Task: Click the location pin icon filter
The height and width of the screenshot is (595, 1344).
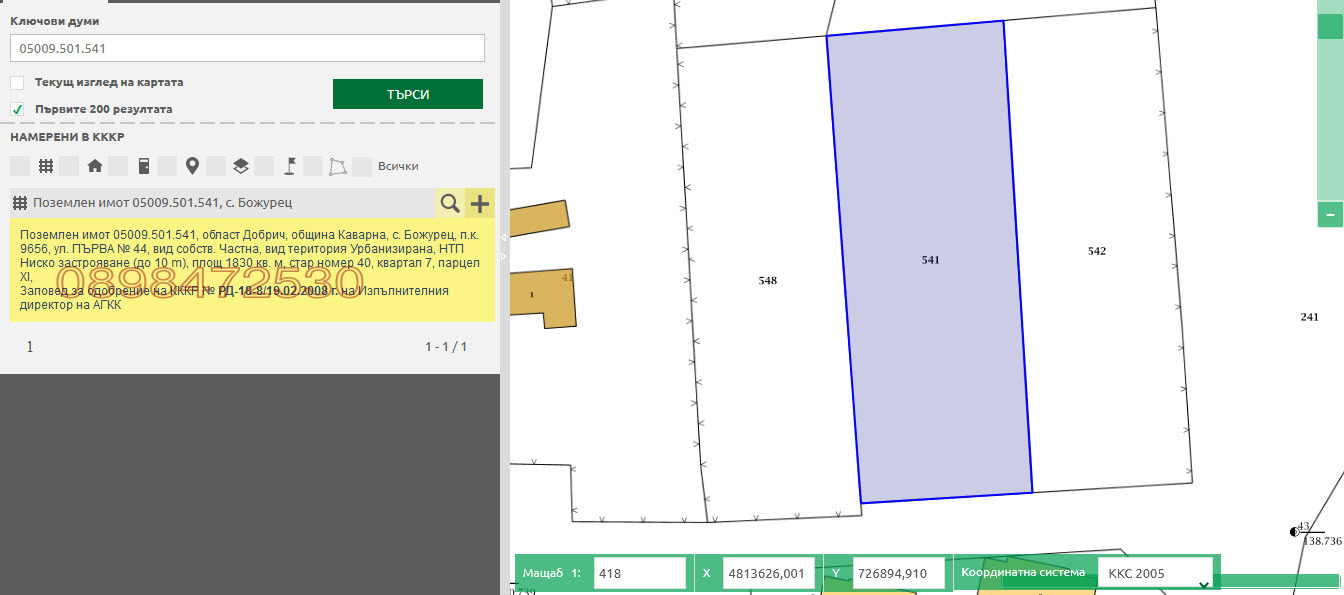Action: pyautogui.click(x=192, y=166)
